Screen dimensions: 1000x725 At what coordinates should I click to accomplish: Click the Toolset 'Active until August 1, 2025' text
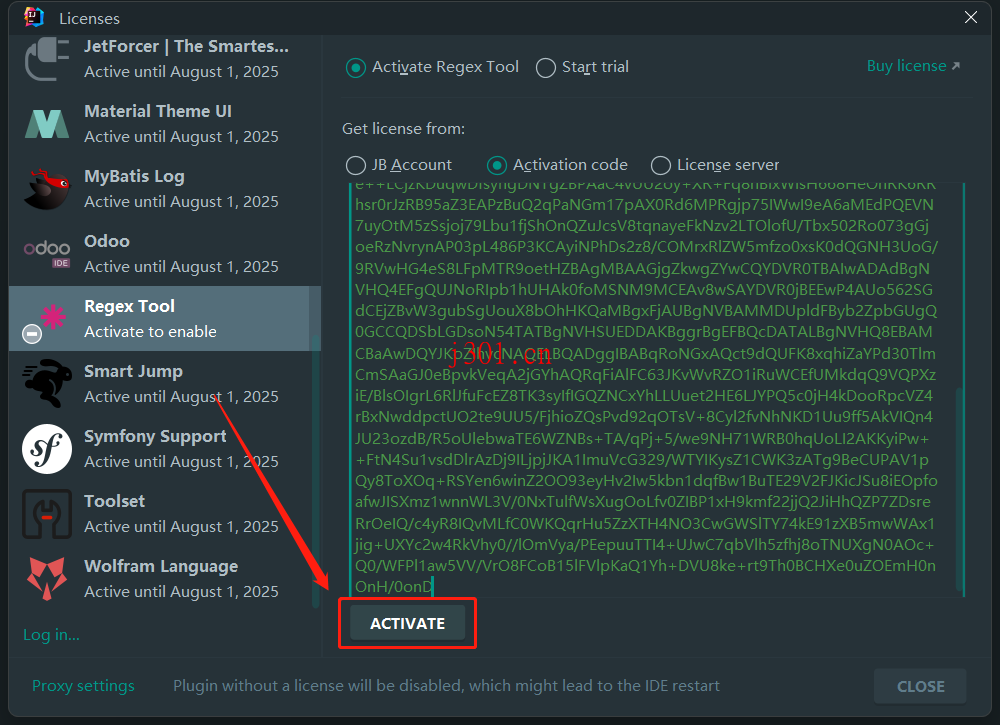[x=181, y=527]
